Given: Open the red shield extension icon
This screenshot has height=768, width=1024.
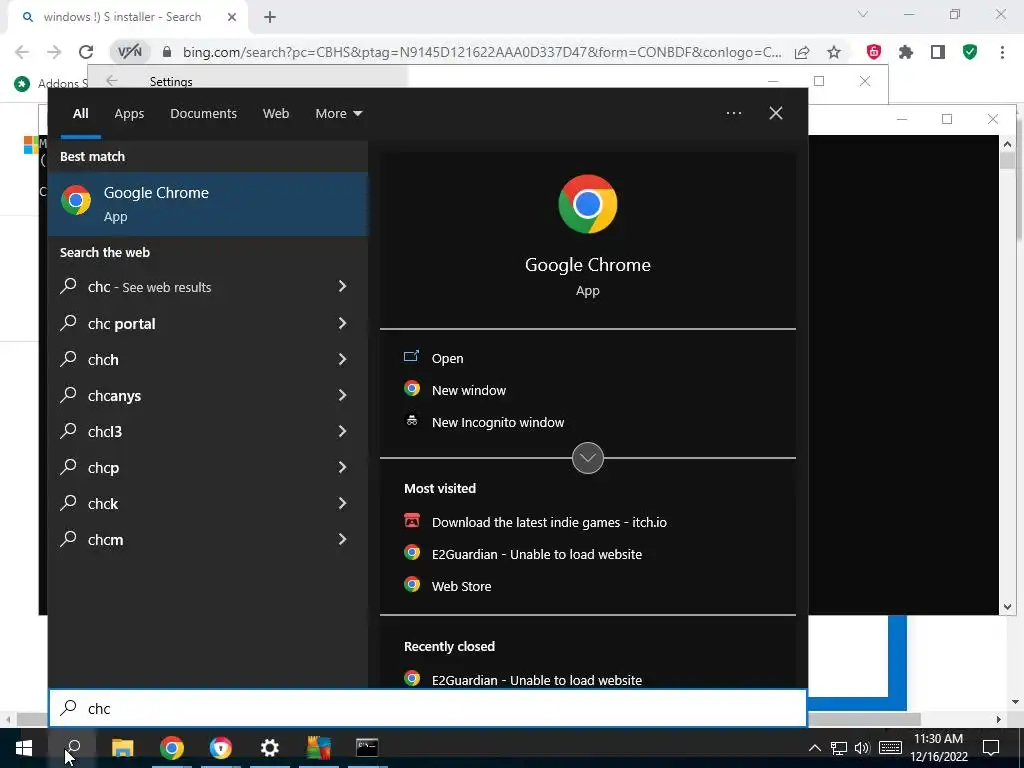Looking at the screenshot, I should 874,52.
